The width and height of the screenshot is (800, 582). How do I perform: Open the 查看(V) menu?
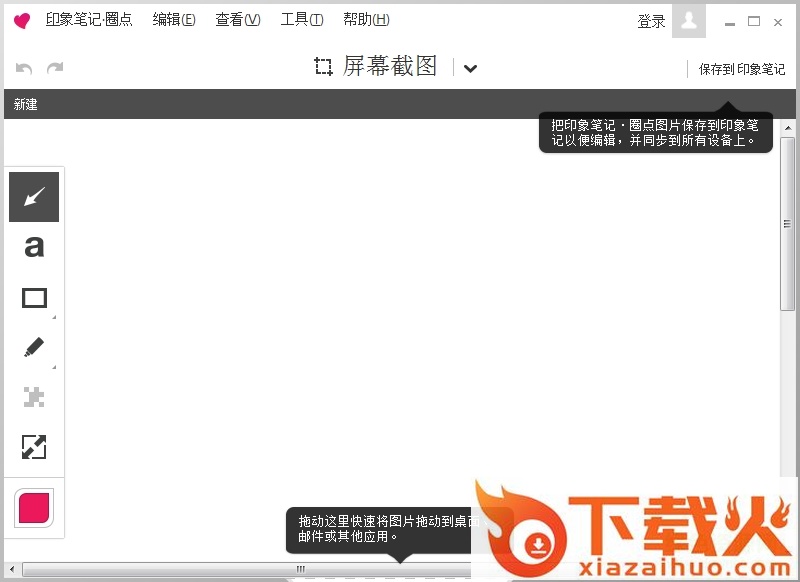[238, 19]
